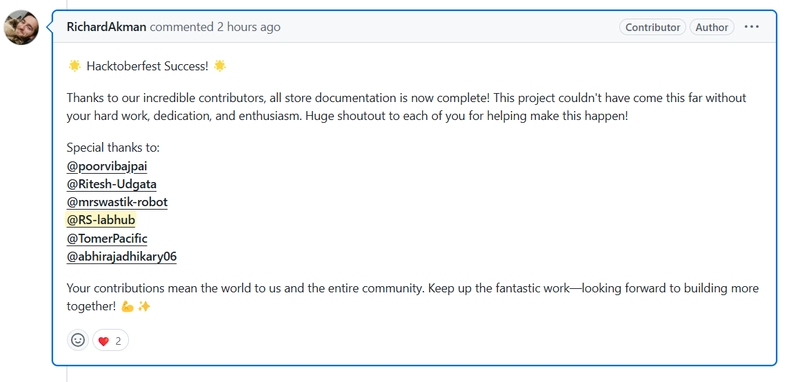Click the "Special thanks to:" line
Image resolution: width=800 pixels, height=382 pixels.
tap(113, 148)
